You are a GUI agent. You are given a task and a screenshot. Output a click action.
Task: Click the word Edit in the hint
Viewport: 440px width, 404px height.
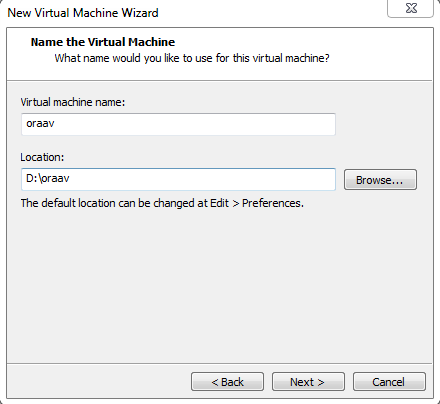(219, 203)
